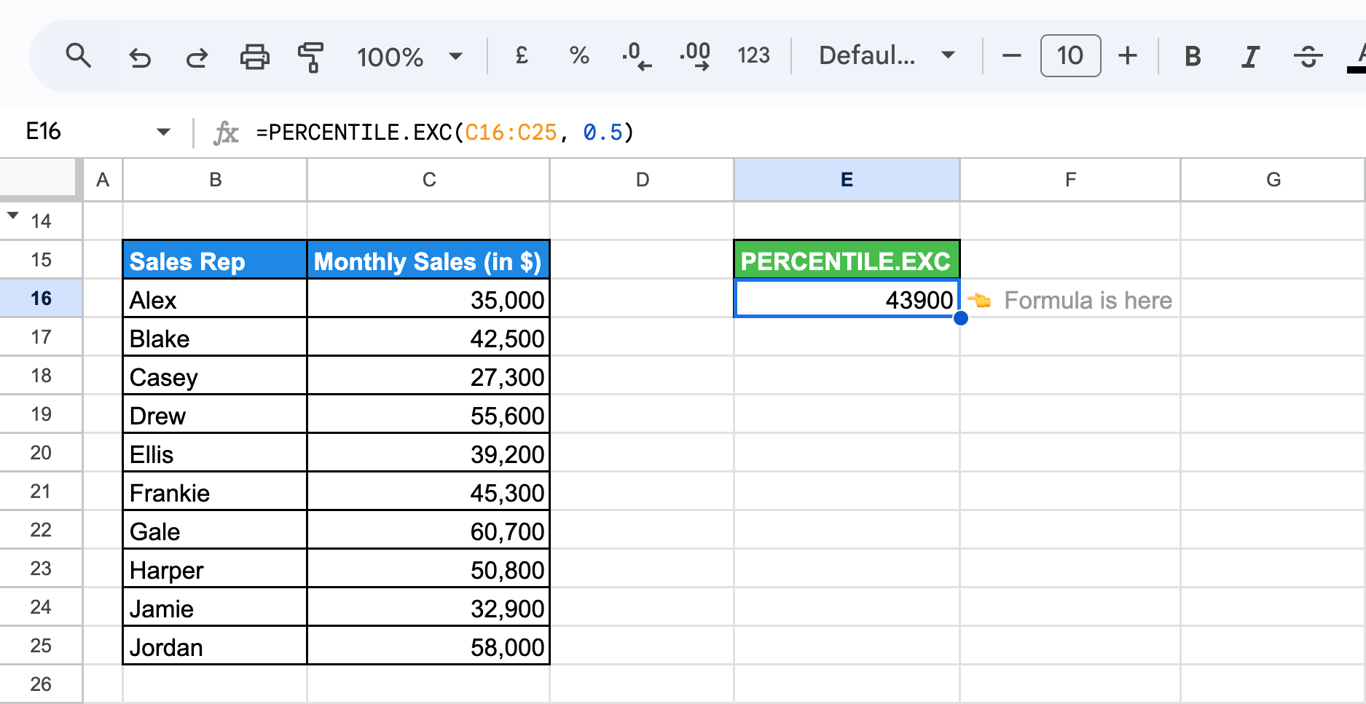Image resolution: width=1366 pixels, height=704 pixels.
Task: Open the print dialog
Action: [x=255, y=57]
